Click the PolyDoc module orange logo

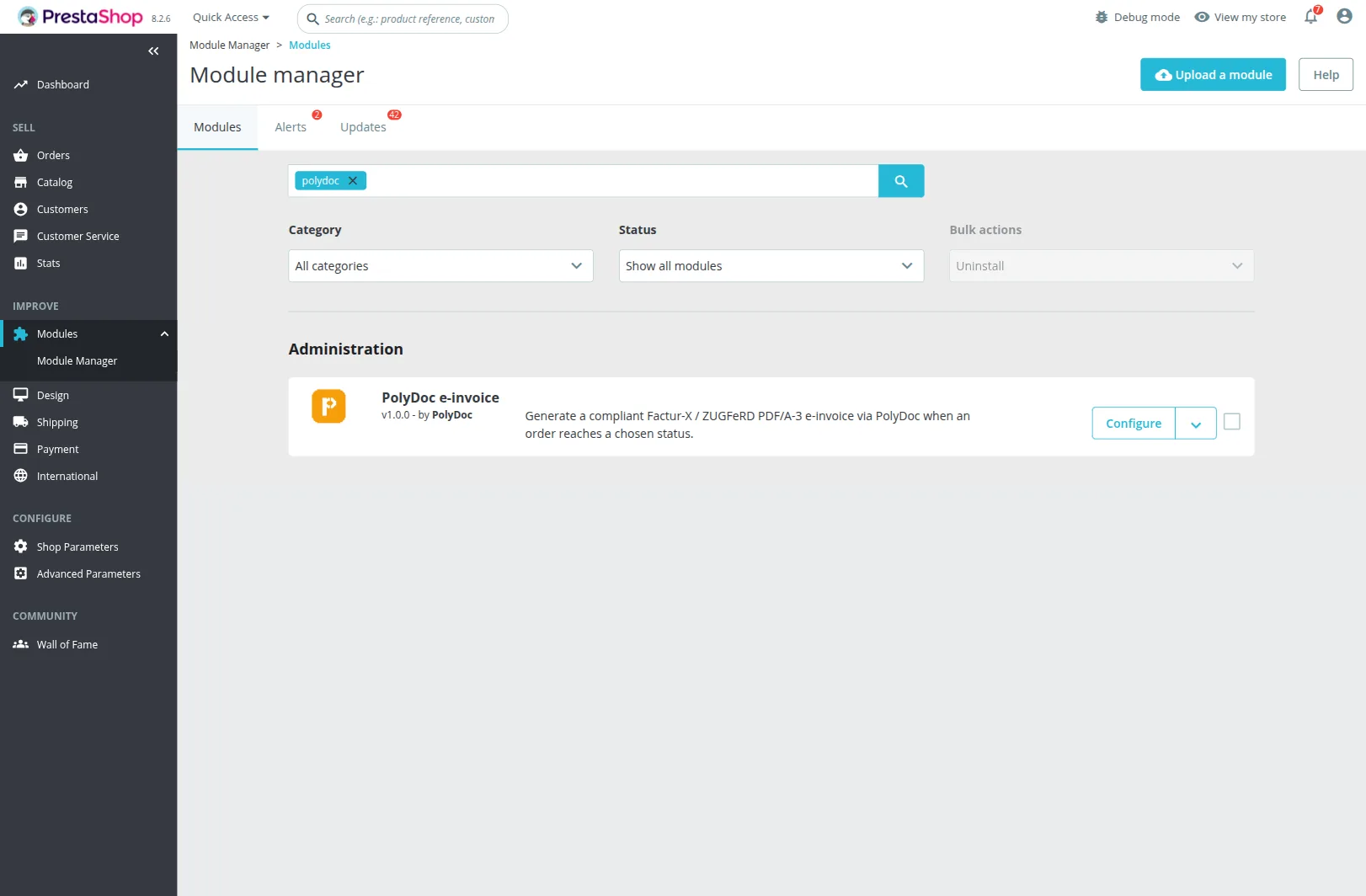click(x=328, y=406)
